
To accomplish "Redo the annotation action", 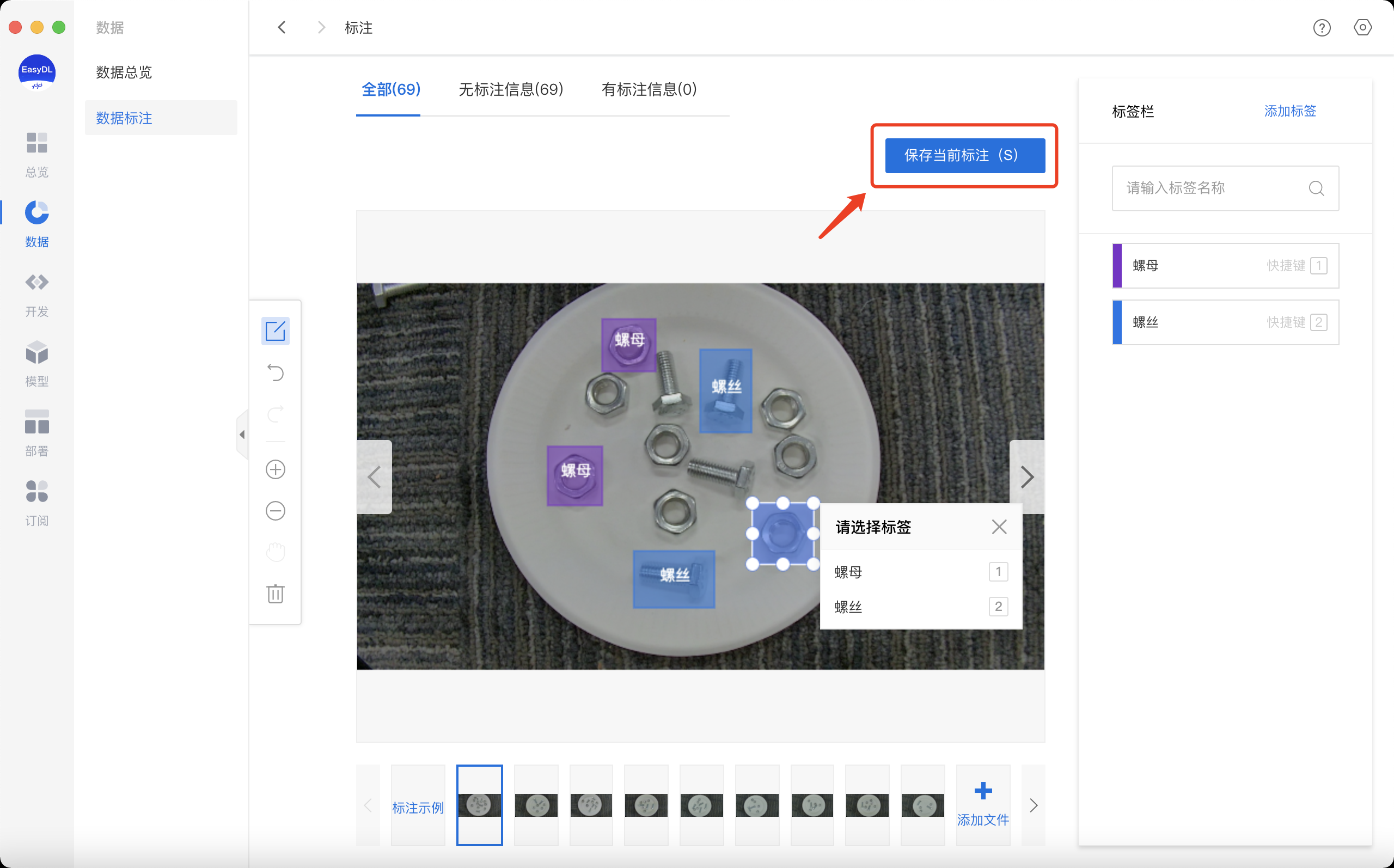I will click(x=276, y=414).
